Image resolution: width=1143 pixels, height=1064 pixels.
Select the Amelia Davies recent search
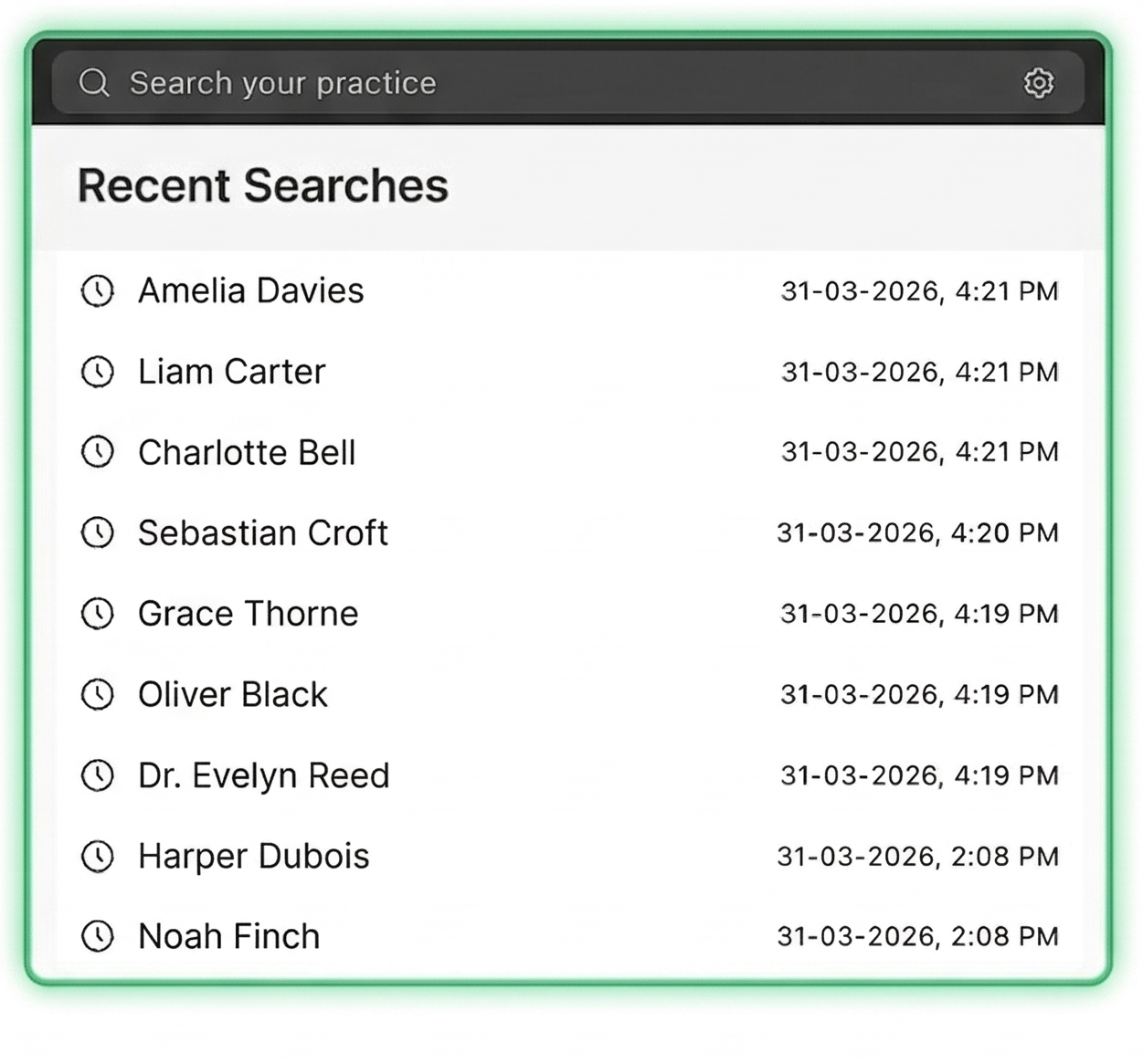[x=251, y=291]
